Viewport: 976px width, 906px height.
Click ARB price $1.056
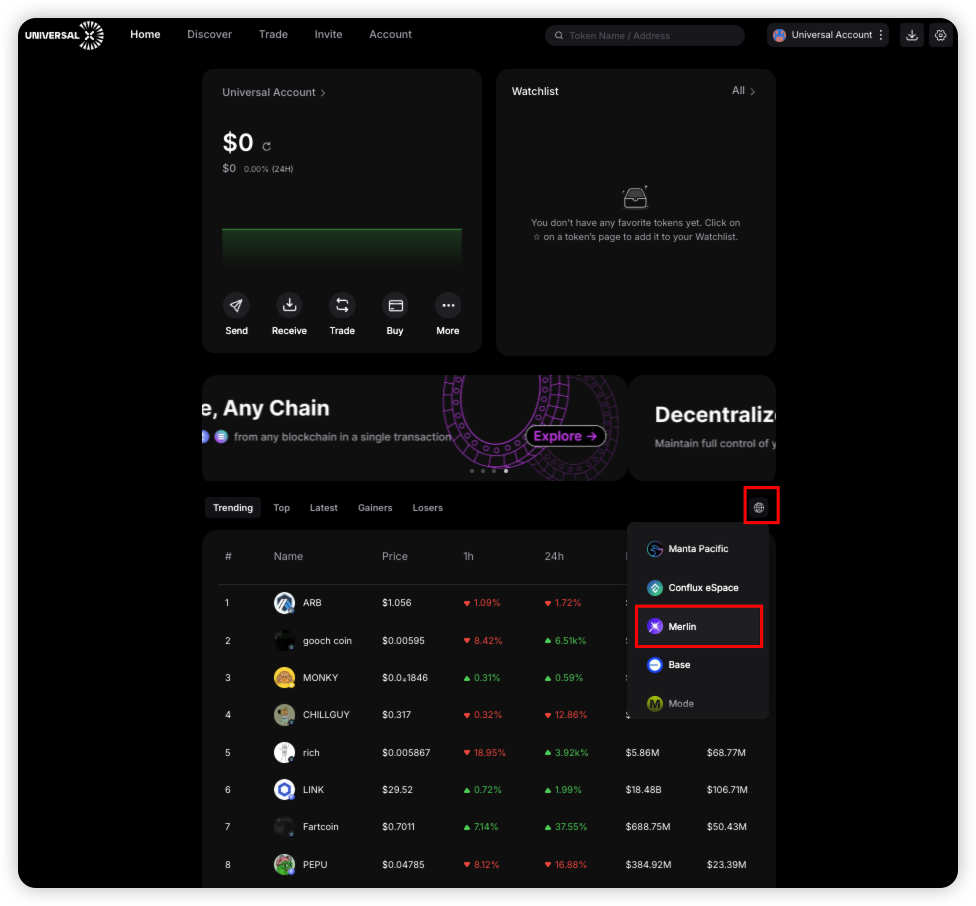pyautogui.click(x=396, y=603)
